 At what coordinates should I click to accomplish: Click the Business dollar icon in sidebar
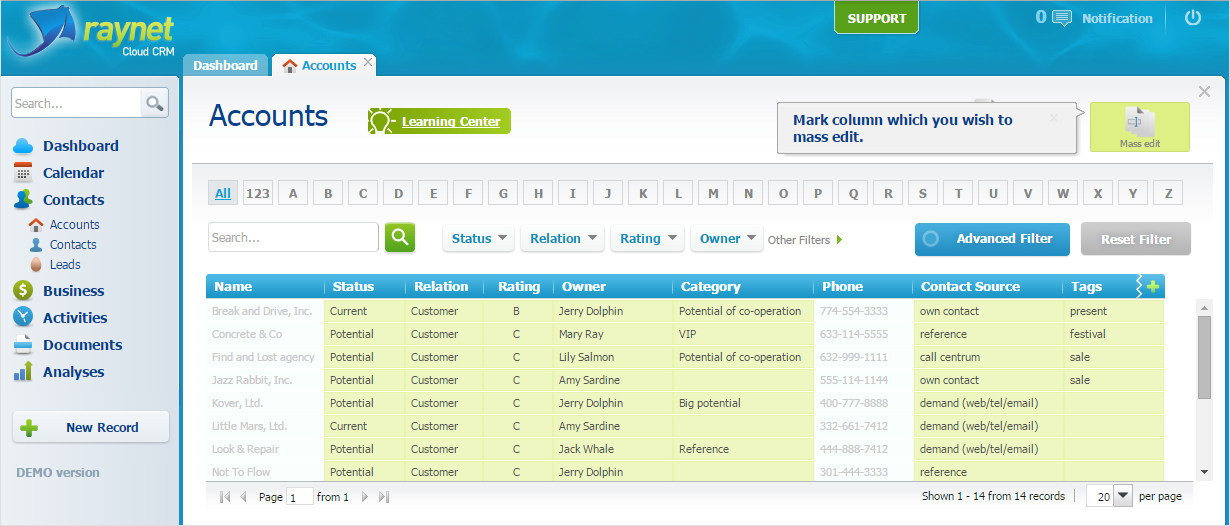(23, 291)
